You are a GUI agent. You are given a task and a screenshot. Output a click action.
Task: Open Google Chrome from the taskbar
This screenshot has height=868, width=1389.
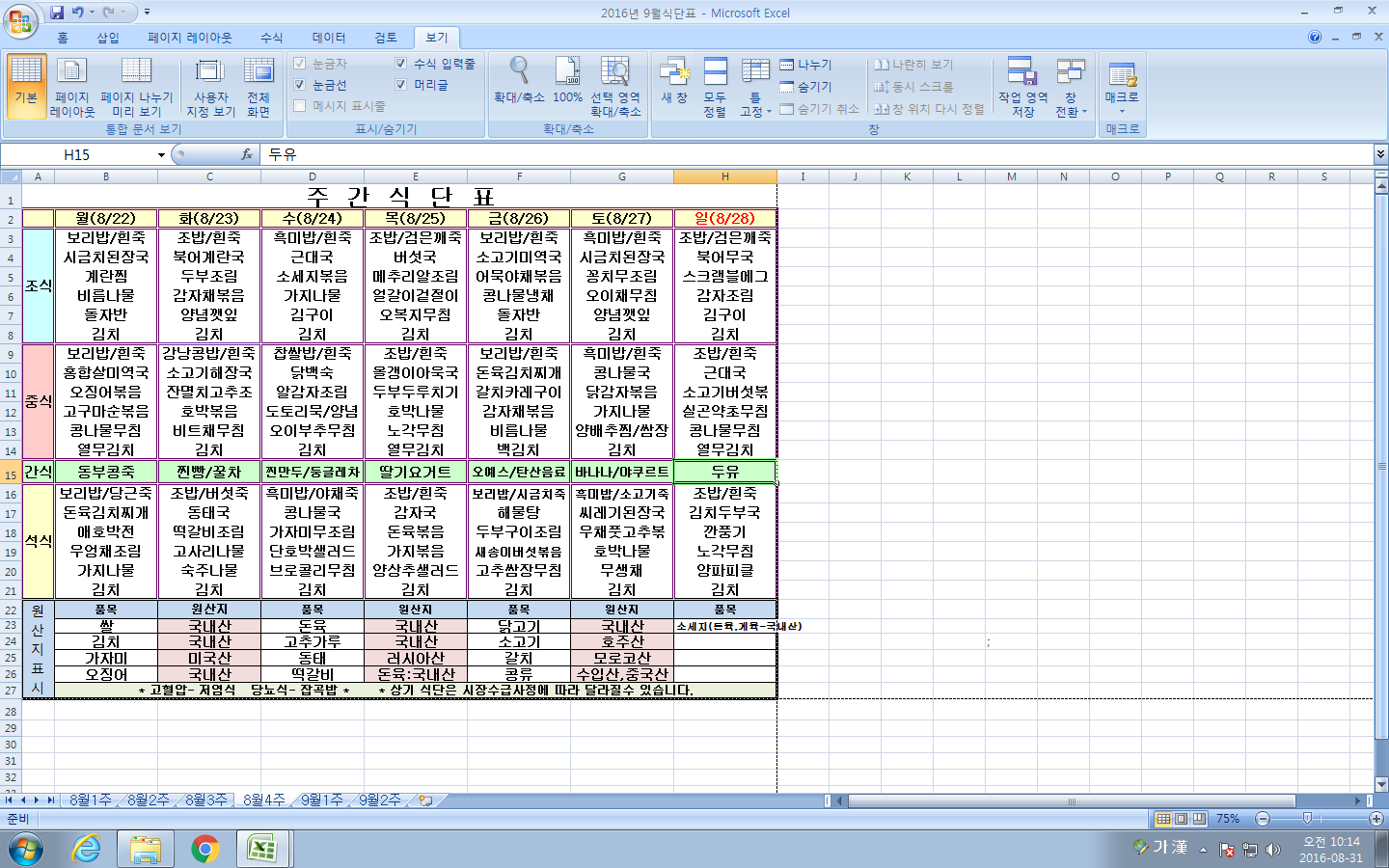pos(204,849)
